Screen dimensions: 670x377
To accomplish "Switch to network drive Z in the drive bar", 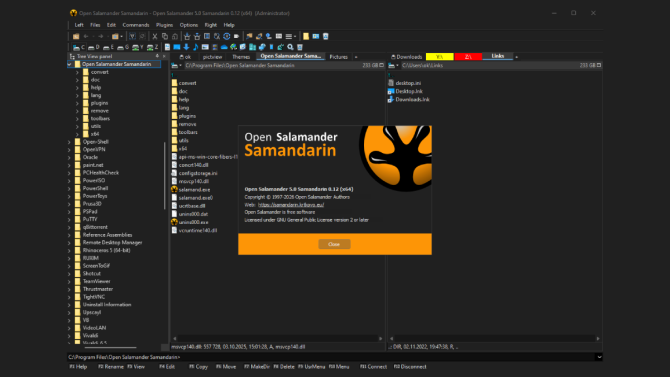I will [153, 47].
